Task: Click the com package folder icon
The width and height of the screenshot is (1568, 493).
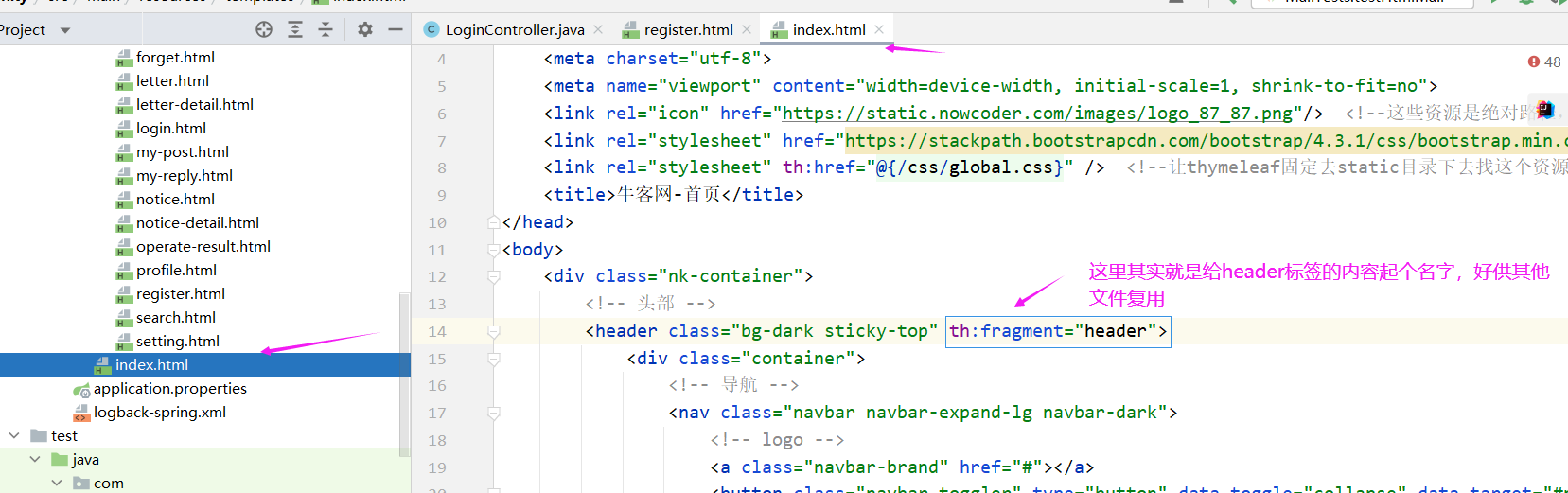Action: 81,483
